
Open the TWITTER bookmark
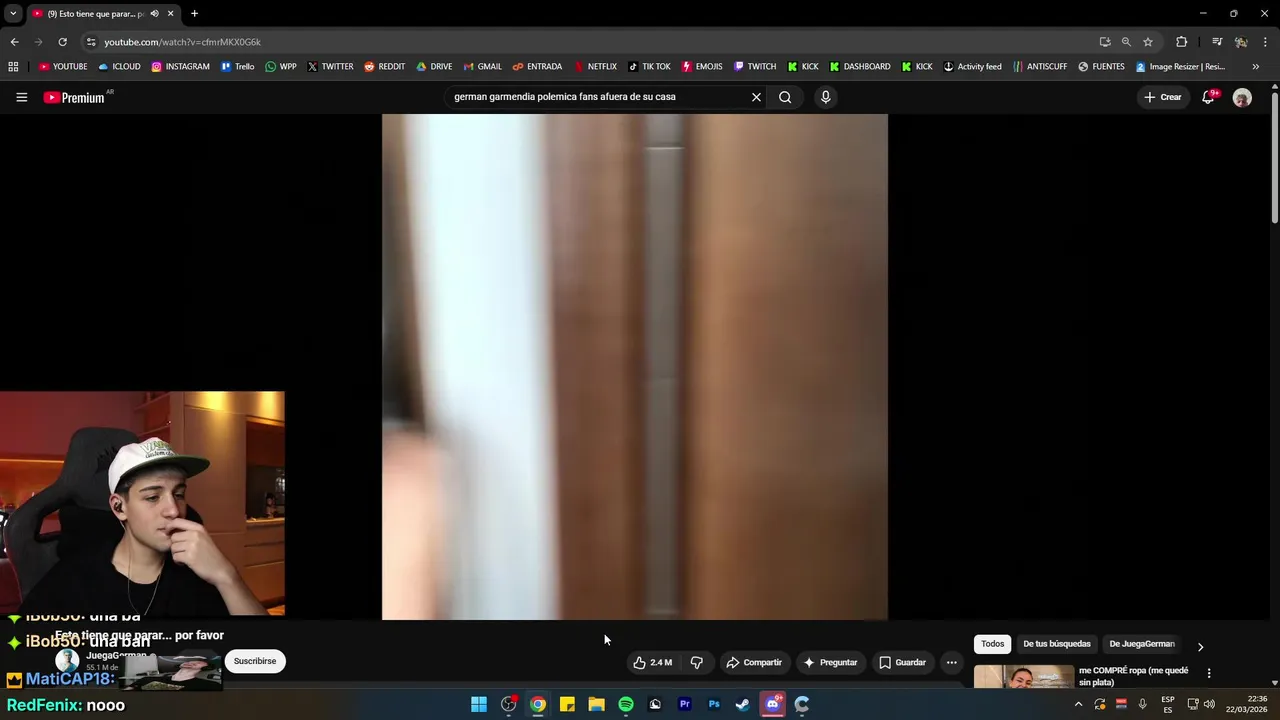coord(330,67)
